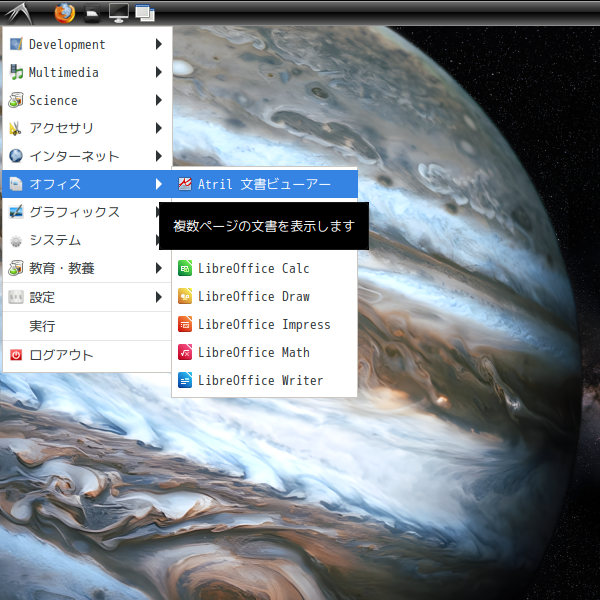
Task: Open the アクセサリ menu category
Action: 87,128
